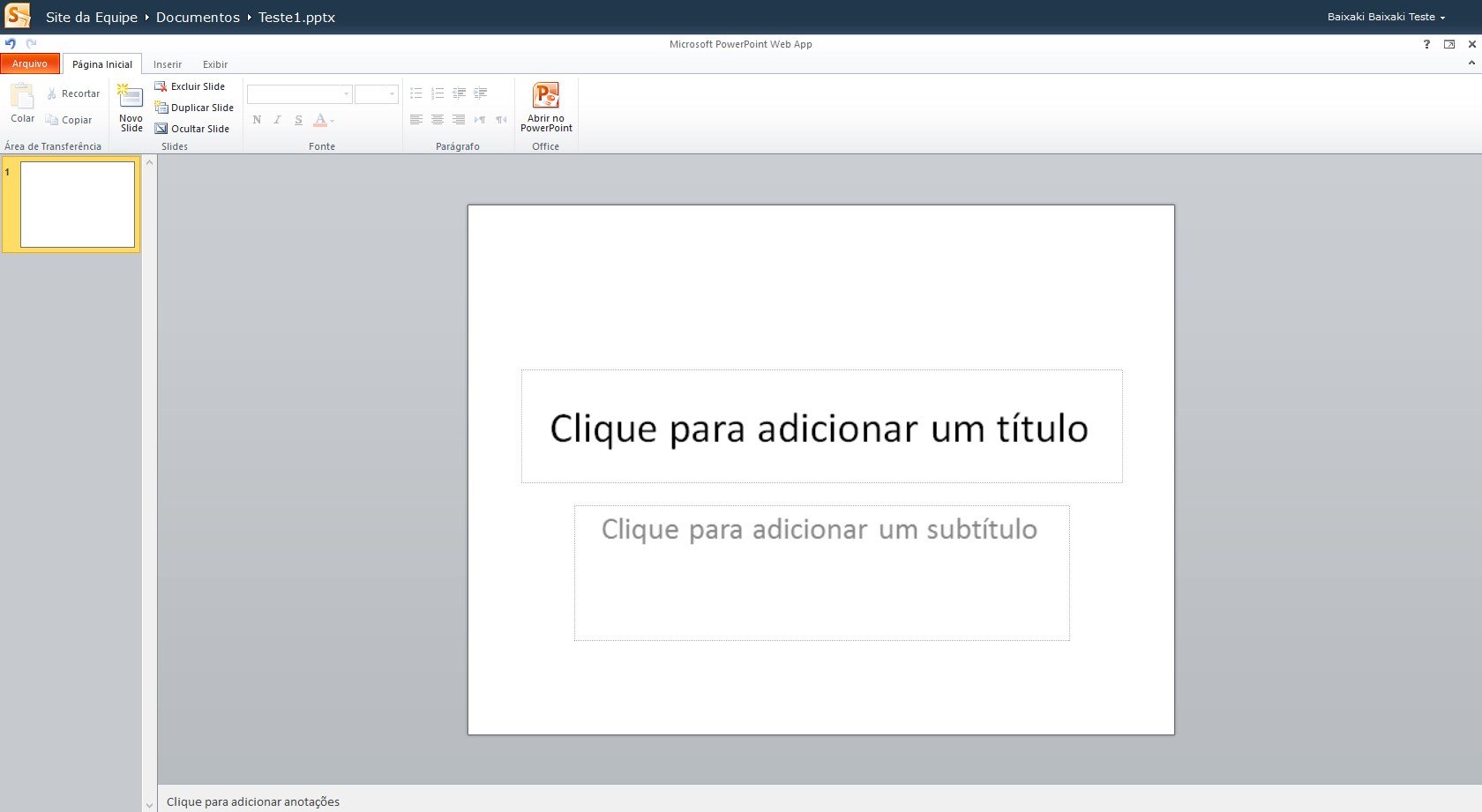Click the slide panel scroll down arrow
The image size is (1482, 812).
point(149,804)
